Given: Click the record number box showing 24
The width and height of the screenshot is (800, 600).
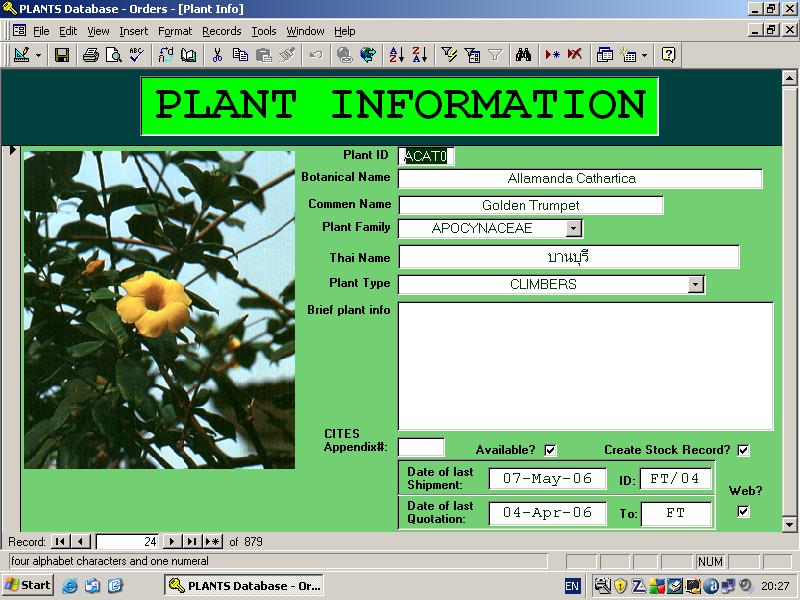Looking at the screenshot, I should point(128,541).
